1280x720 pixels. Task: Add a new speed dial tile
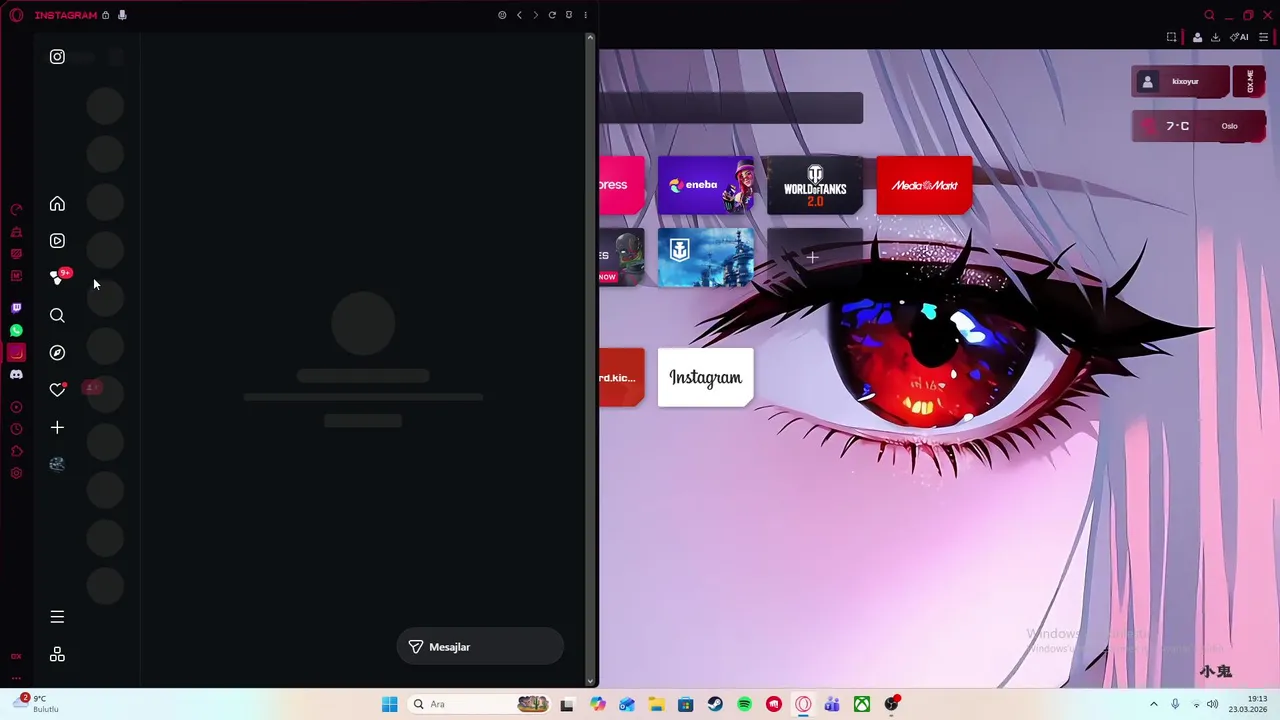click(813, 257)
